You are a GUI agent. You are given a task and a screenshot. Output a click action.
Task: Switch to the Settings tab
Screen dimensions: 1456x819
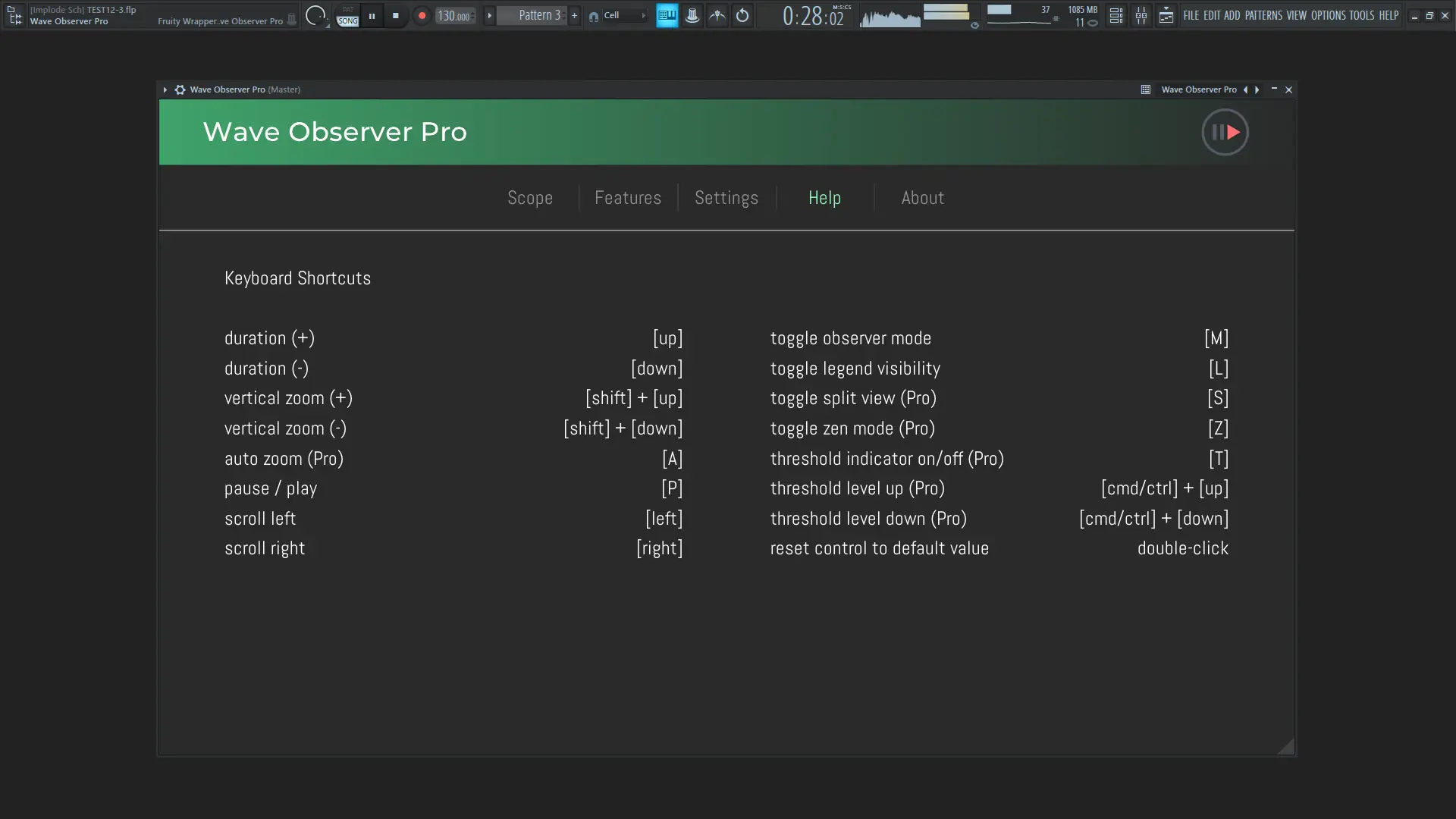[x=726, y=198]
